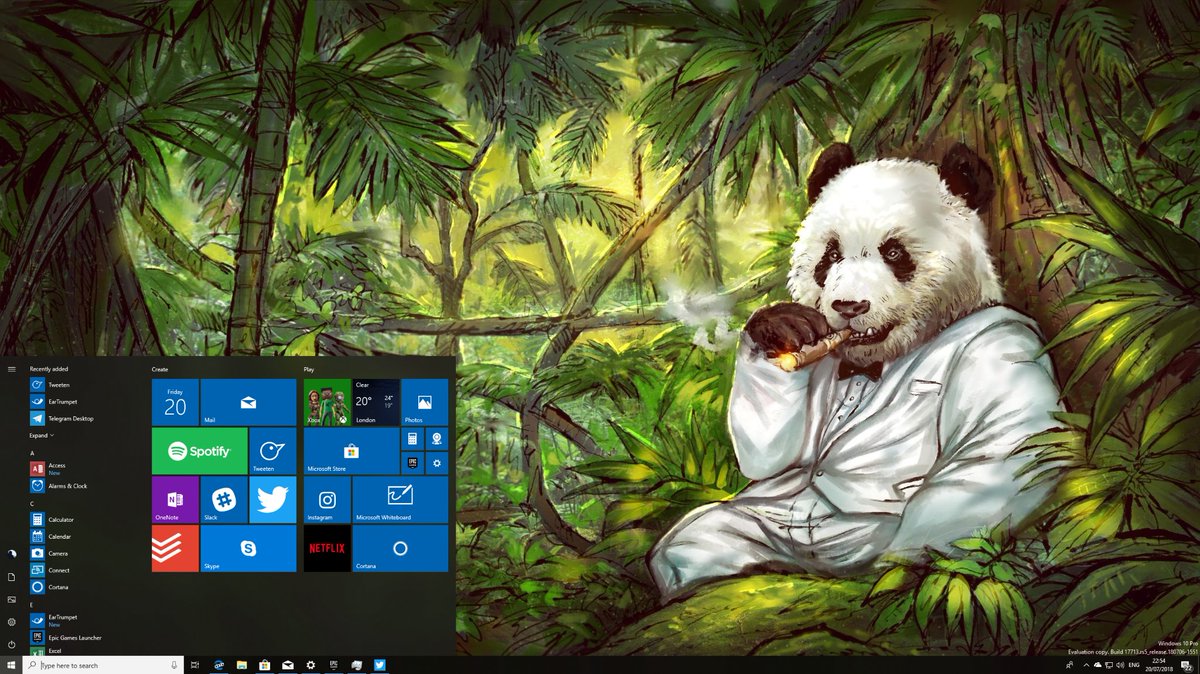The width and height of the screenshot is (1200, 674).
Task: Open Settings gear on the taskbar
Action: point(310,665)
